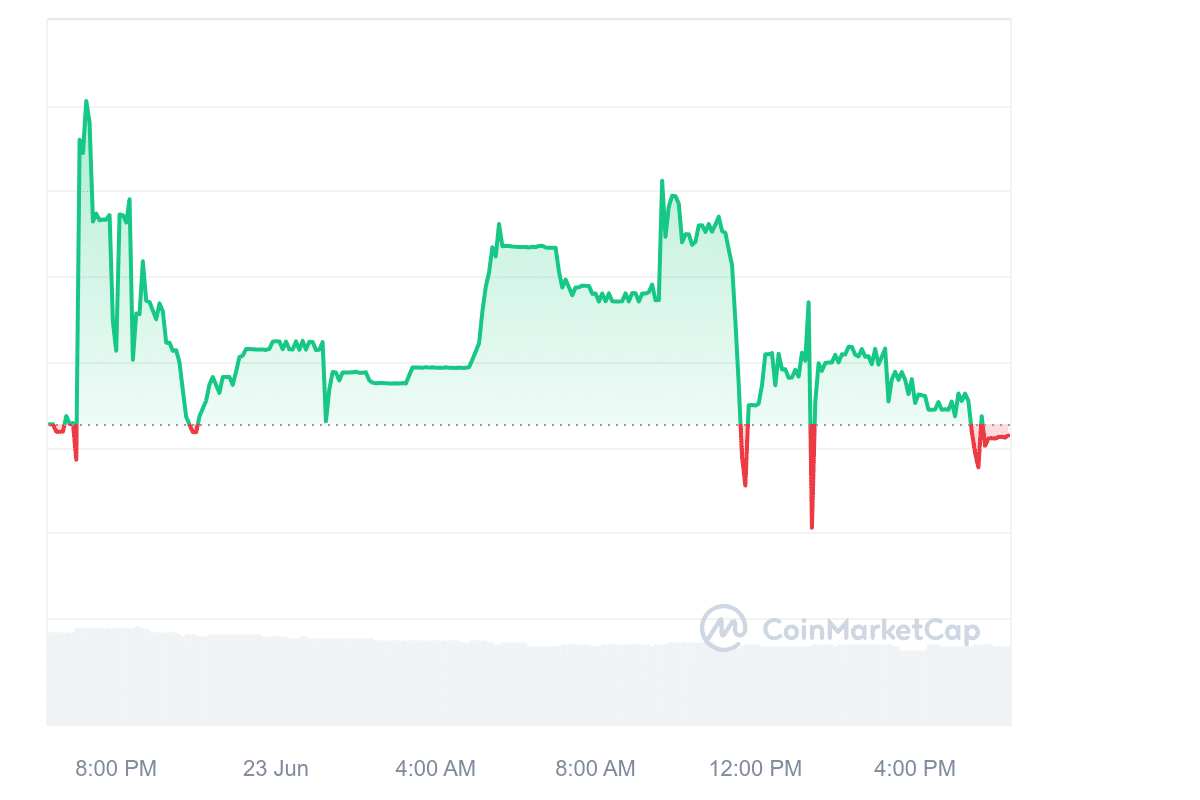Click the green spike right before deepest red dip
The width and height of the screenshot is (1200, 800).
(x=808, y=303)
